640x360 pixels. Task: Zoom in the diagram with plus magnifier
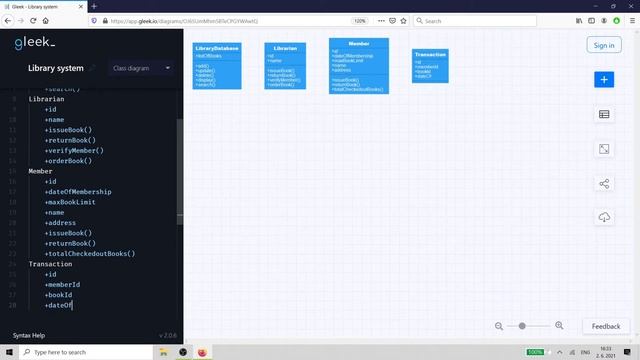(559, 325)
